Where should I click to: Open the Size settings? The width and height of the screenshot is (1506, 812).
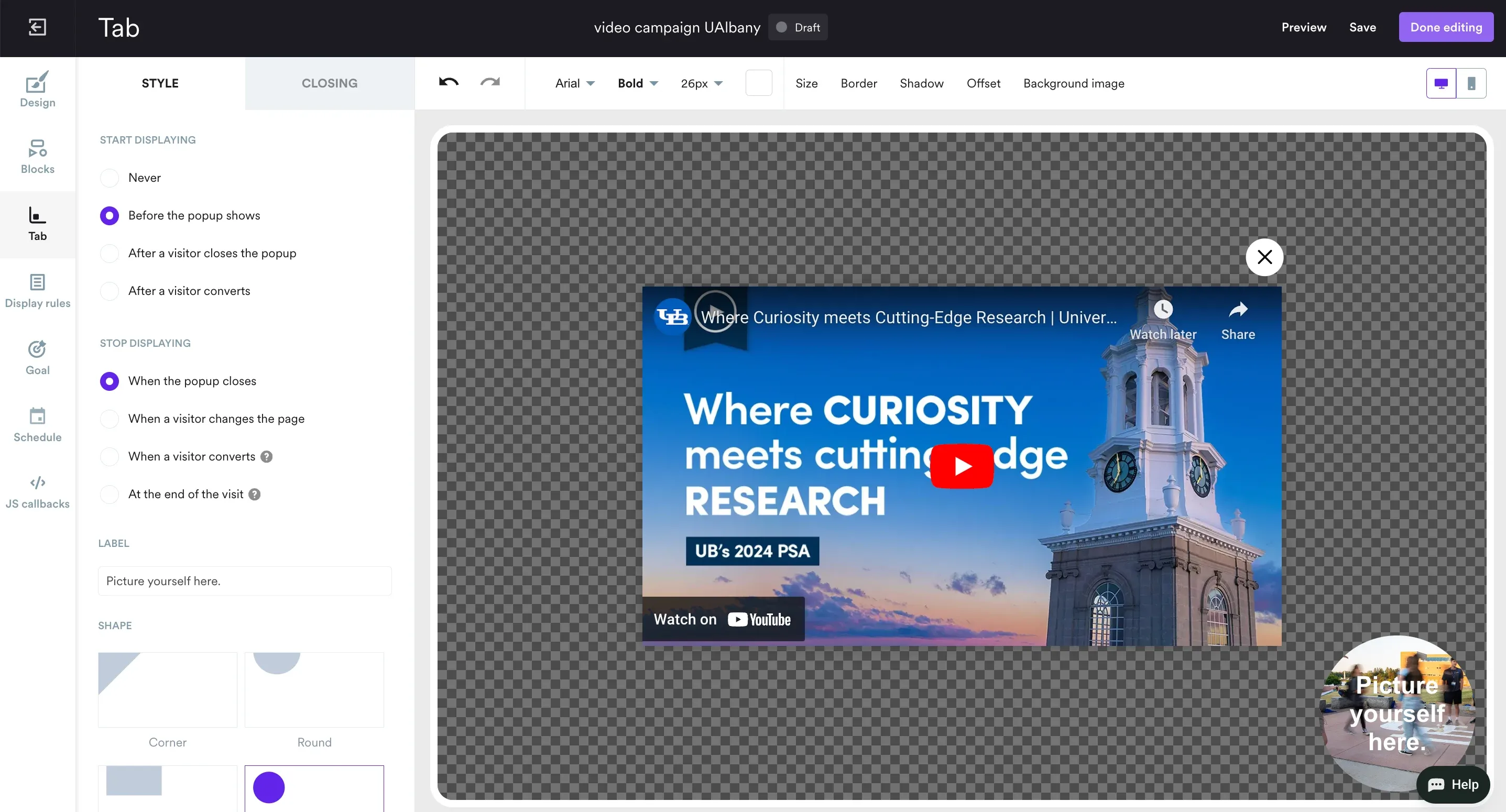coord(806,84)
